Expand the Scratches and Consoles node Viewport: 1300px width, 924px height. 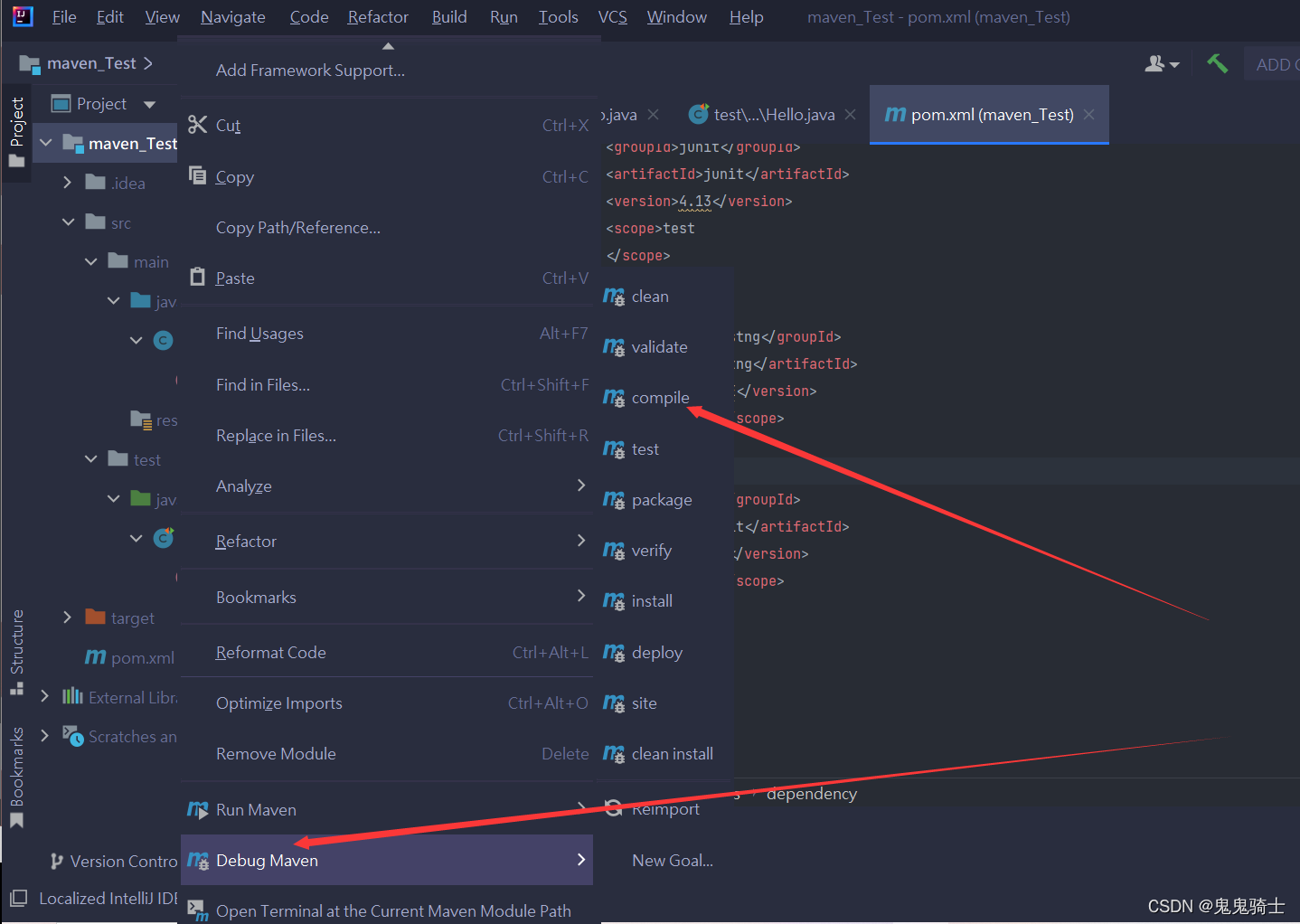tap(45, 736)
